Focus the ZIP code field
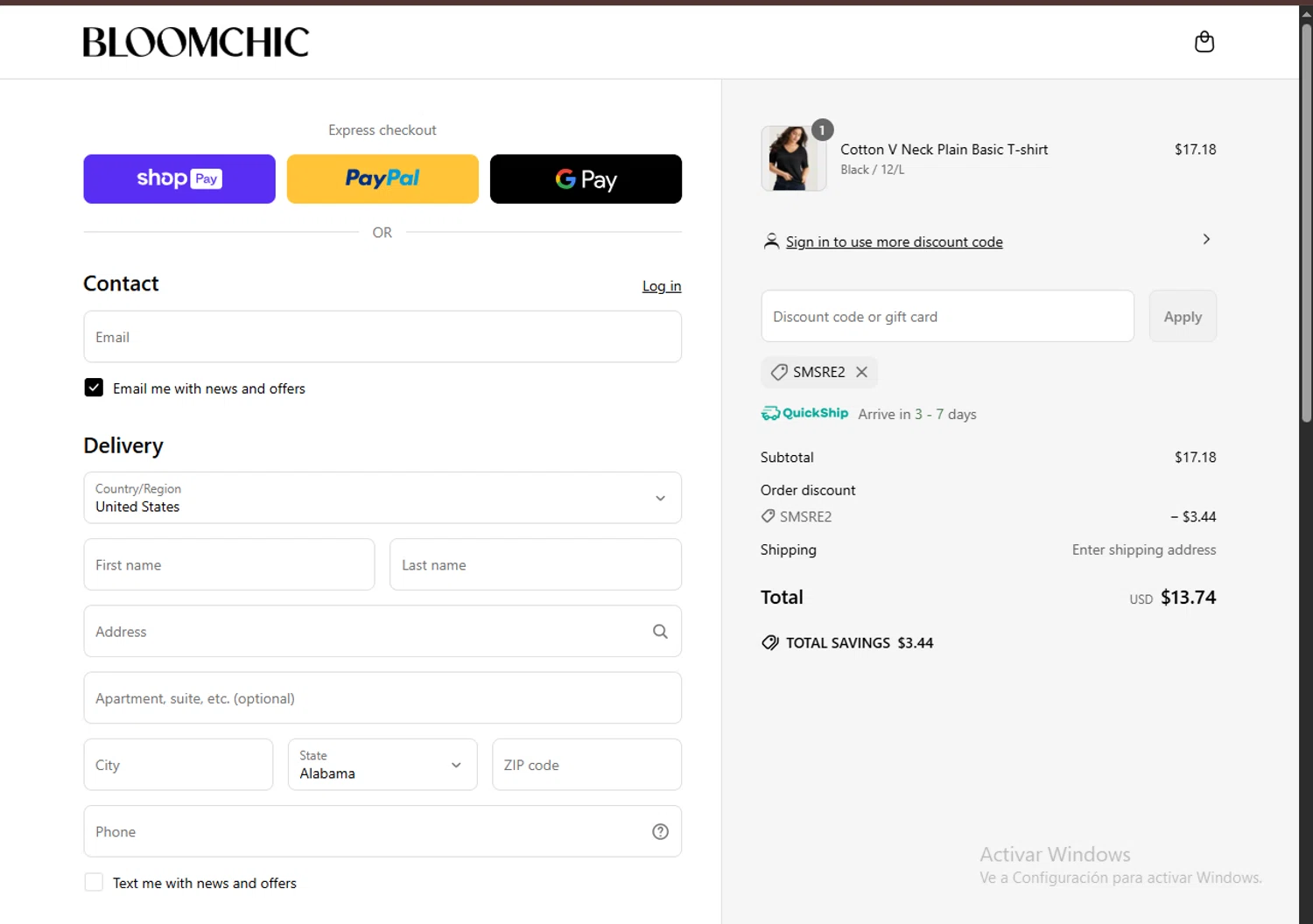The height and width of the screenshot is (924, 1313). (x=586, y=765)
